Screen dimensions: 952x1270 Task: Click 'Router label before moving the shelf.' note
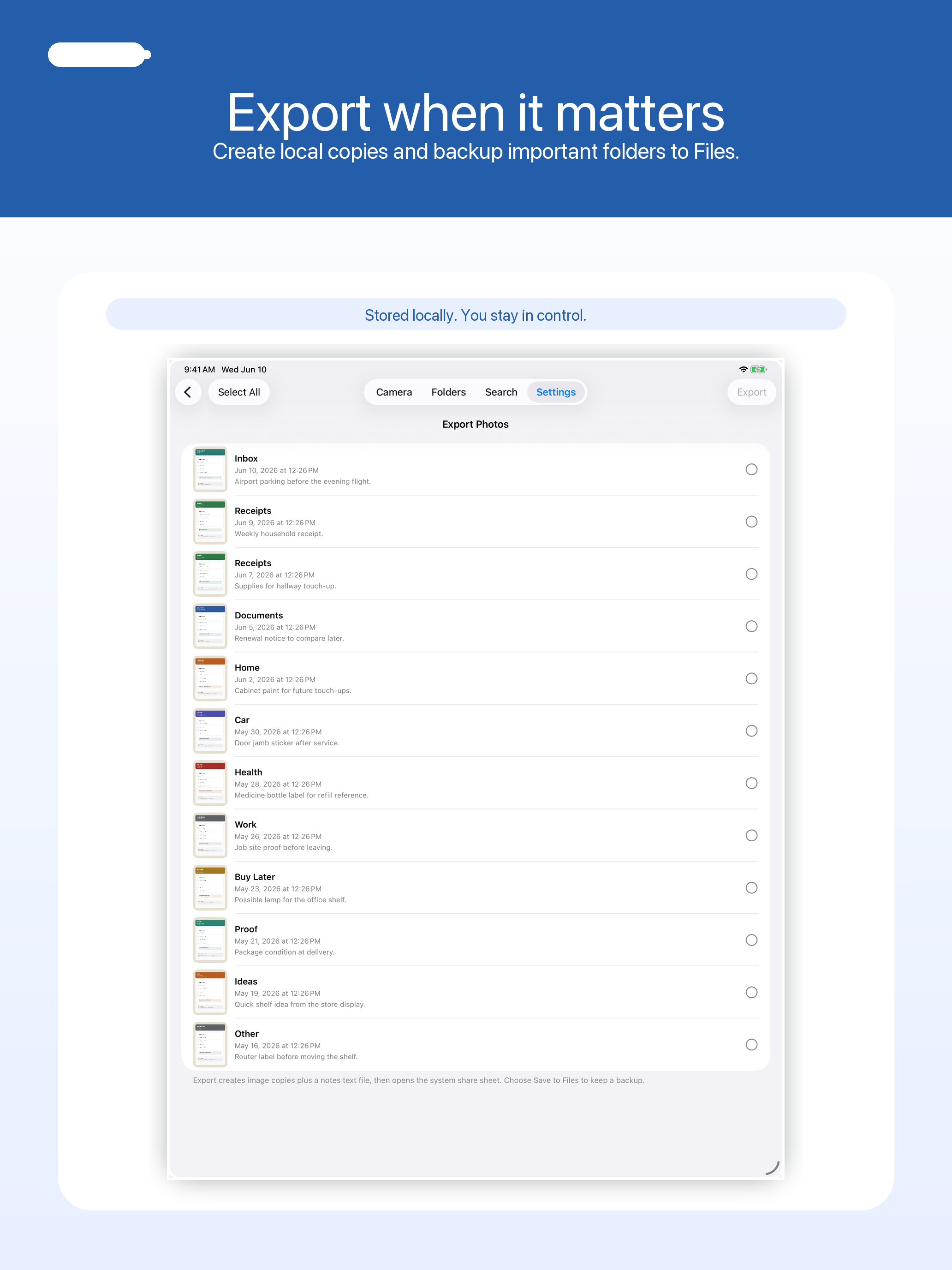click(x=296, y=1056)
